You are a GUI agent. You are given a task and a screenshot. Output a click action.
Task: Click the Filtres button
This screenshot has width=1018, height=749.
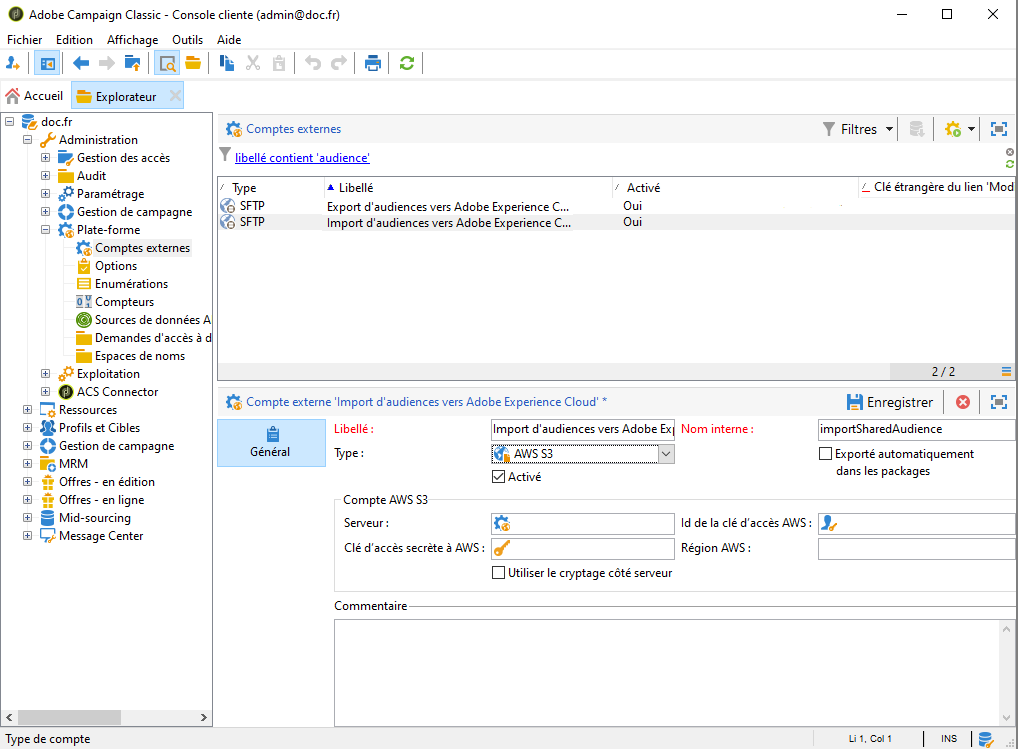(850, 129)
